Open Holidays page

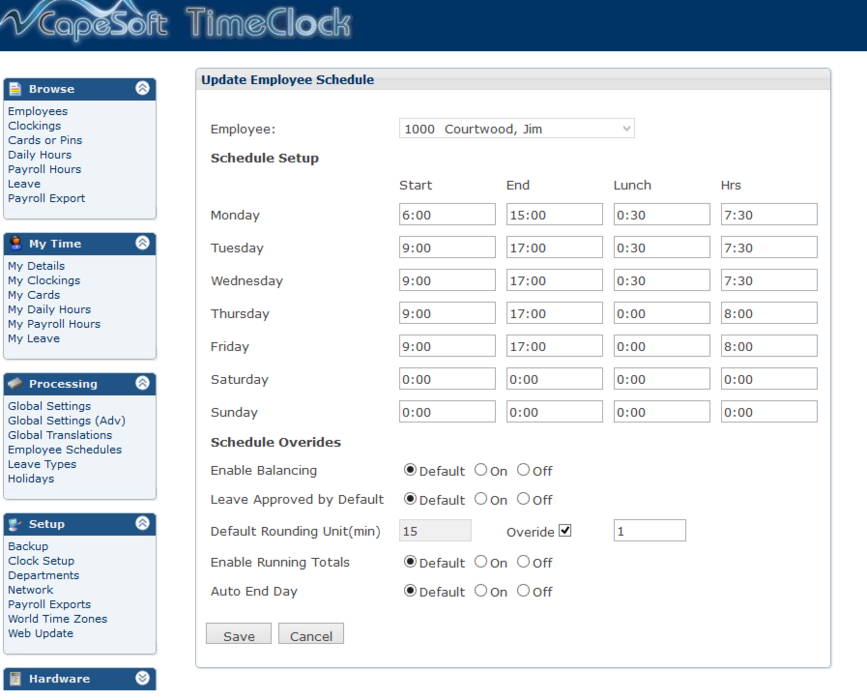(x=31, y=478)
